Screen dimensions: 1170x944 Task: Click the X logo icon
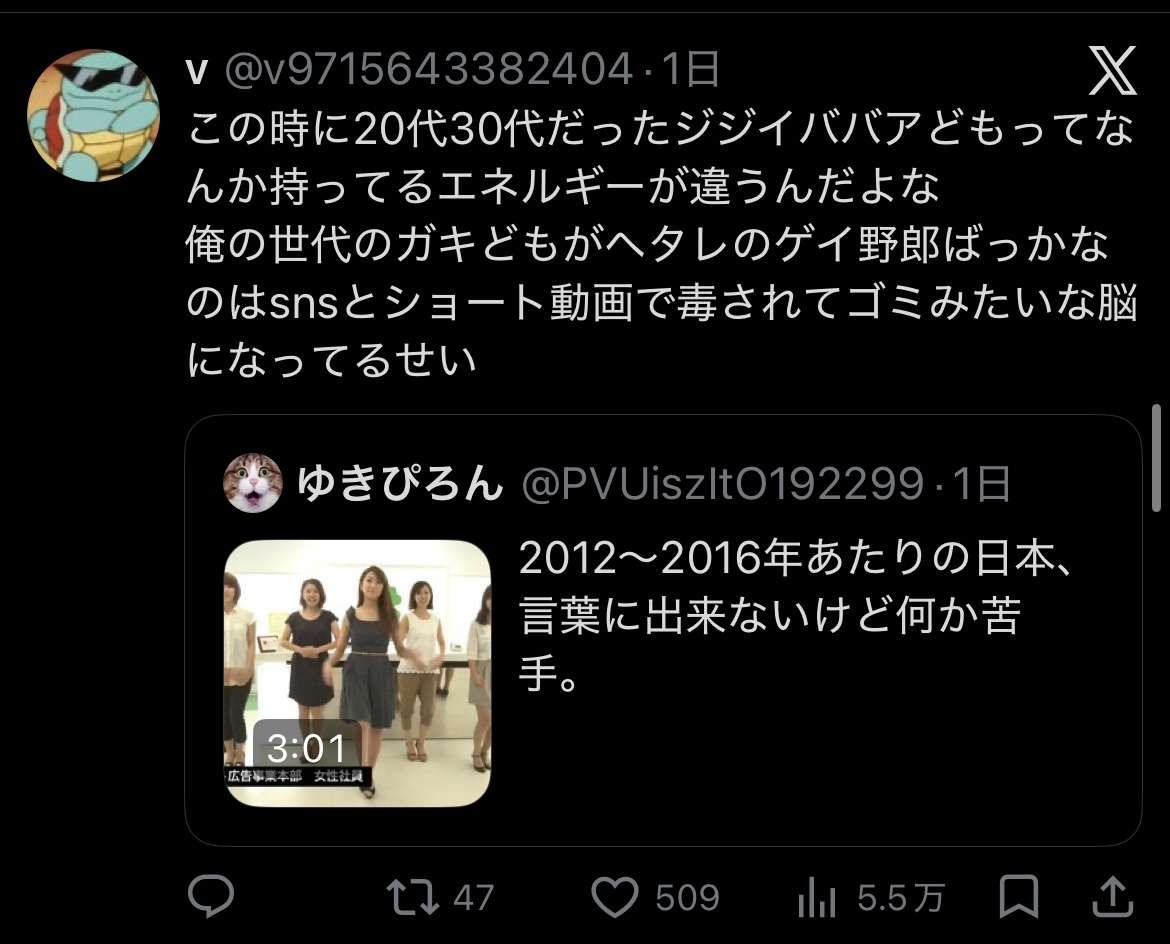(1112, 70)
